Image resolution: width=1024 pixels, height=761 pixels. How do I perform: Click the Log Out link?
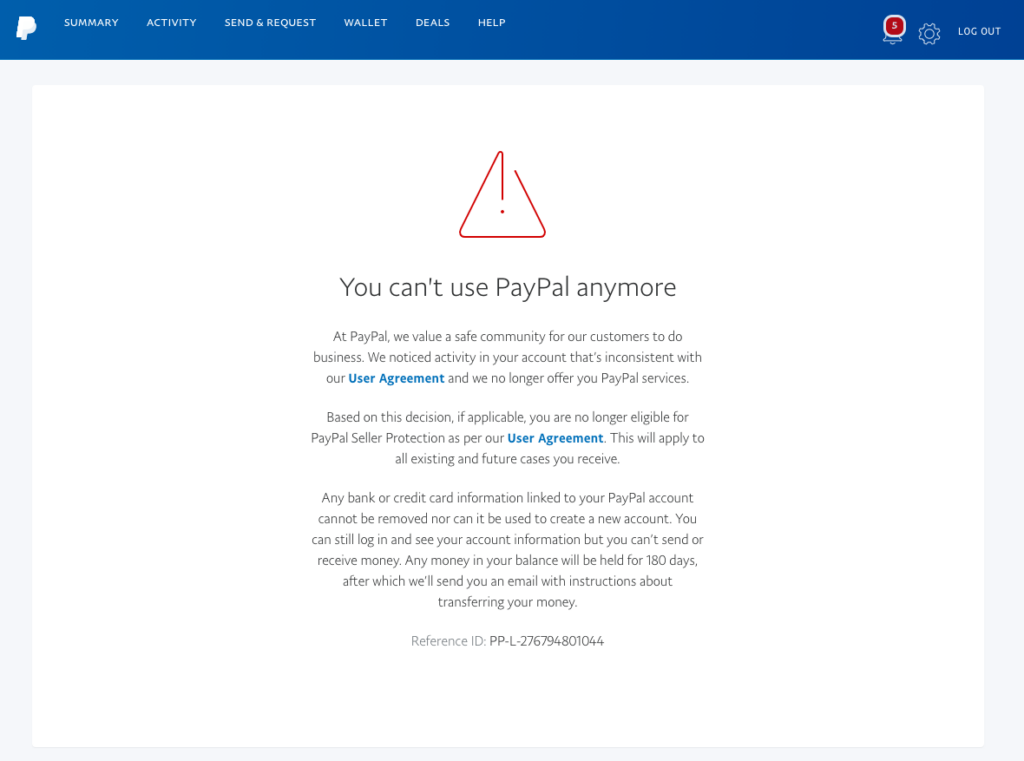tap(979, 31)
